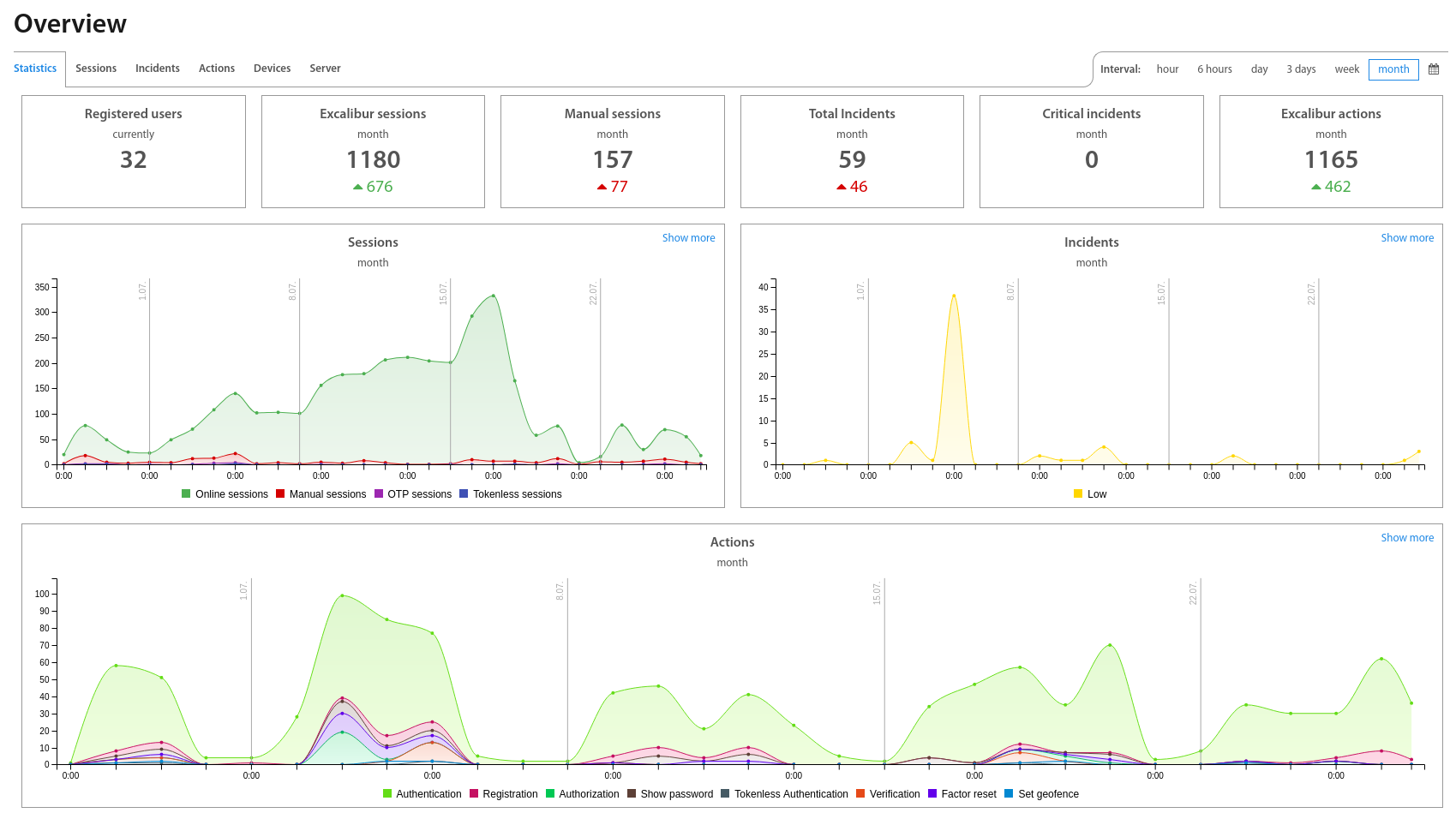Open the Incidents tab
Screen dimensions: 1456x813
tap(158, 69)
